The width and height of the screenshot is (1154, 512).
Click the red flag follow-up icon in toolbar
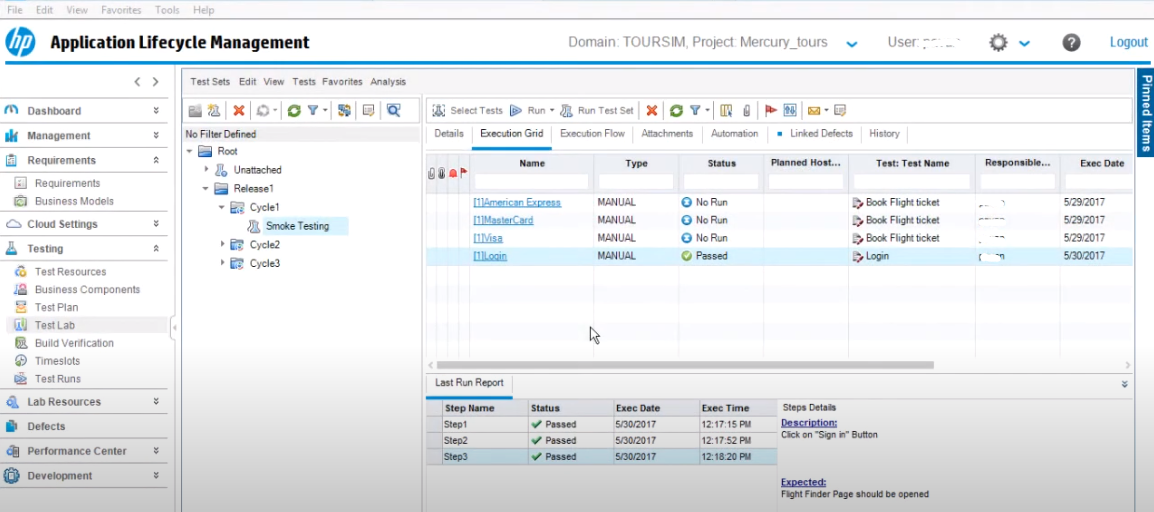pos(770,111)
